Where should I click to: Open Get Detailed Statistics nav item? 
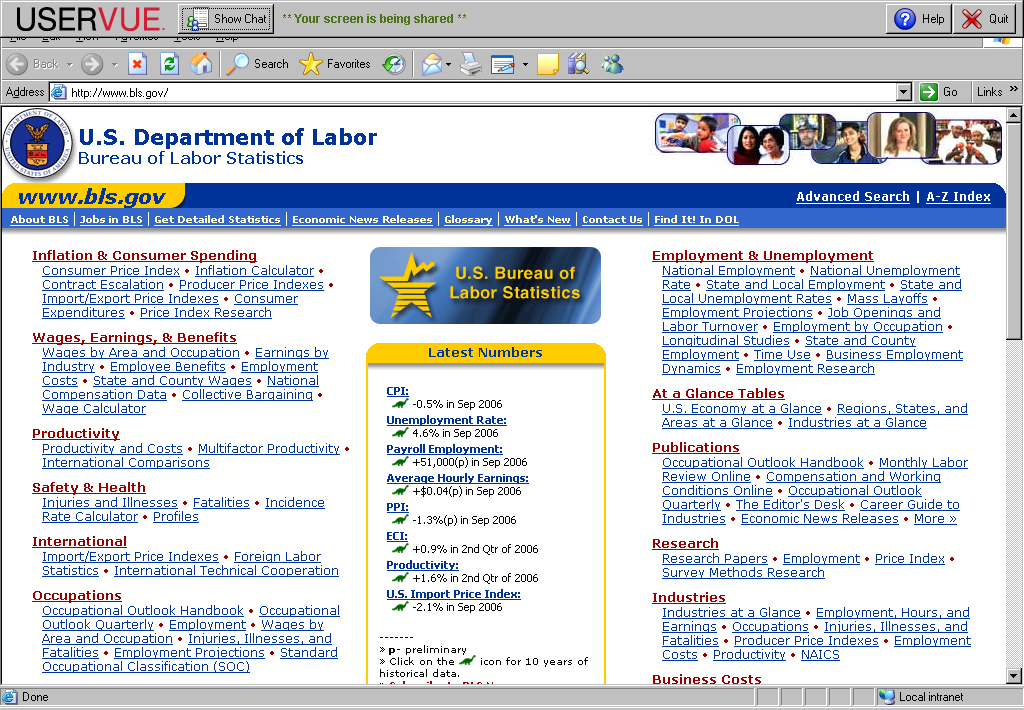[x=217, y=219]
